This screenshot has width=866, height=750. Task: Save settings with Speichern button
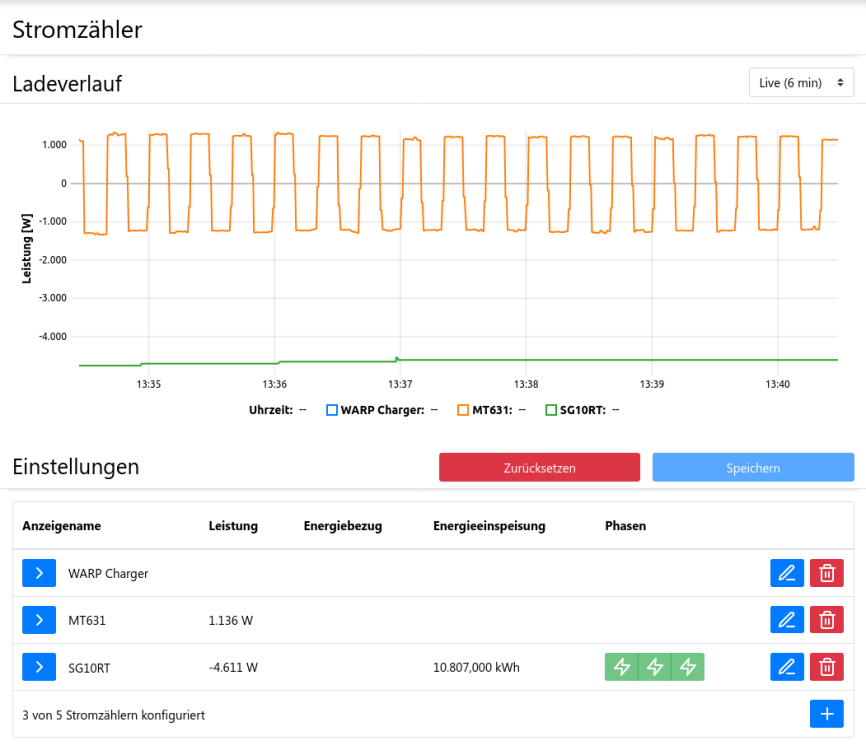click(x=753, y=468)
